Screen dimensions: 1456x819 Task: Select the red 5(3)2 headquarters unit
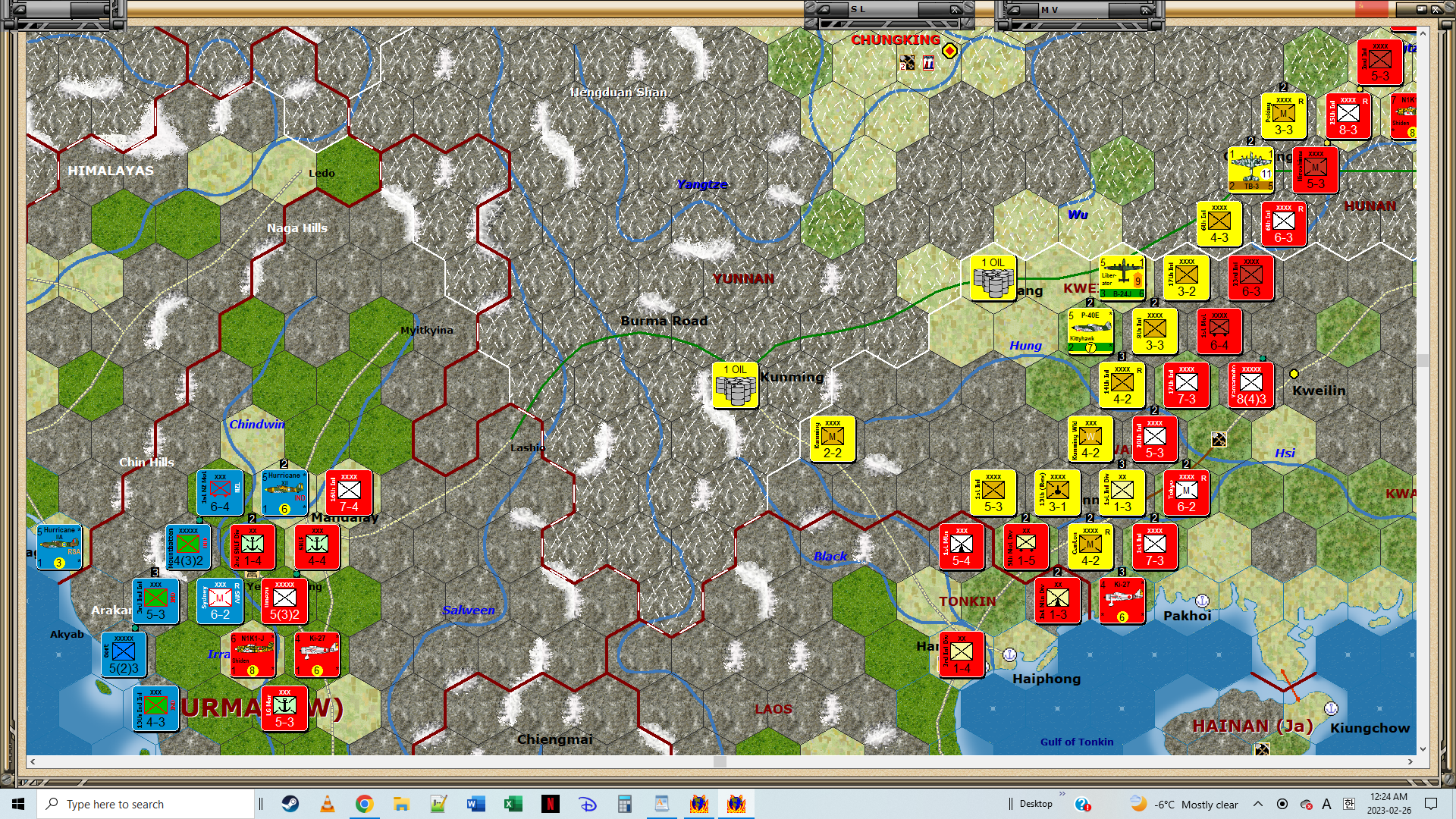point(284,601)
